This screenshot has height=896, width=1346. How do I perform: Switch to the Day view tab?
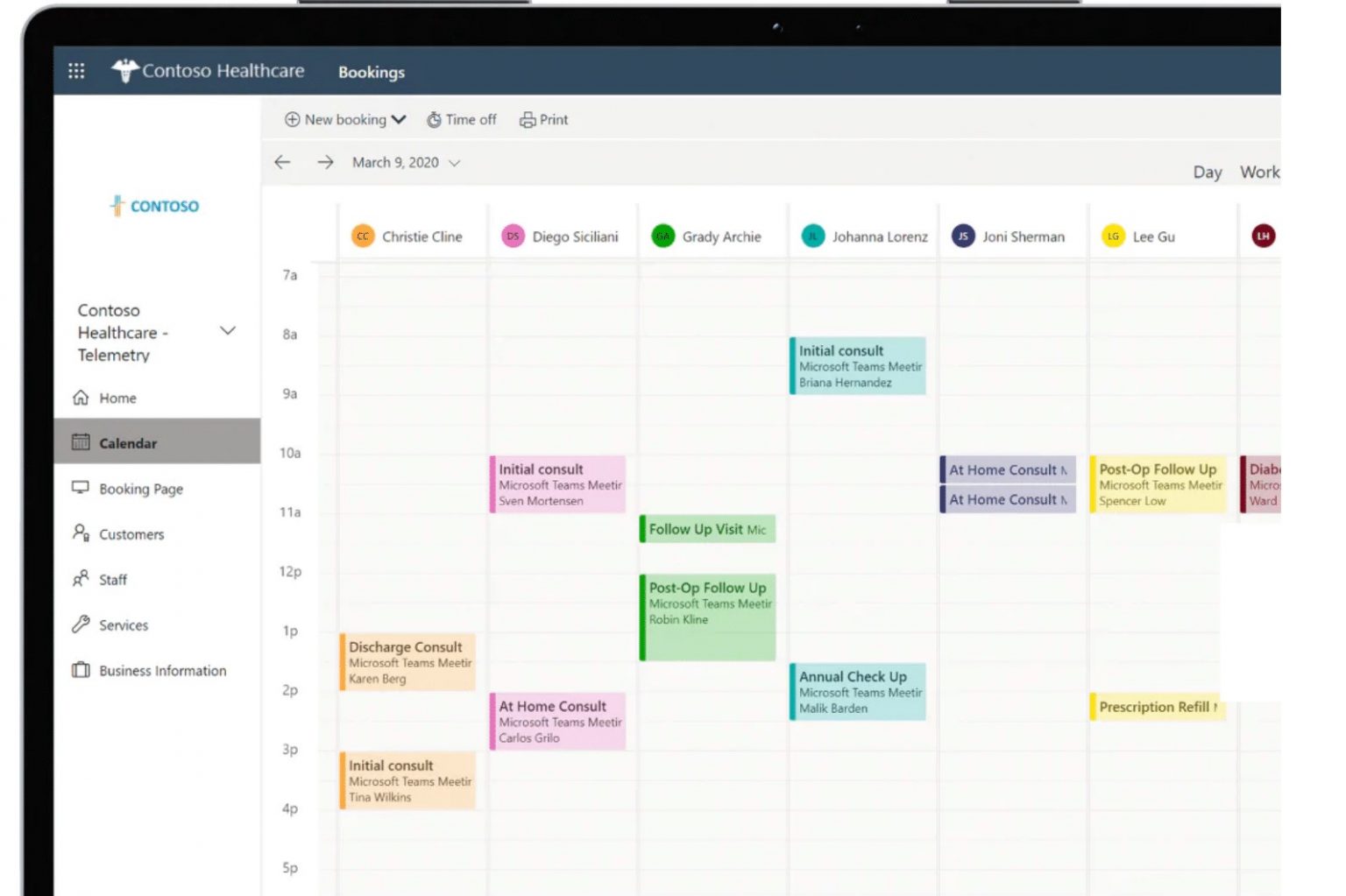pos(1207,172)
